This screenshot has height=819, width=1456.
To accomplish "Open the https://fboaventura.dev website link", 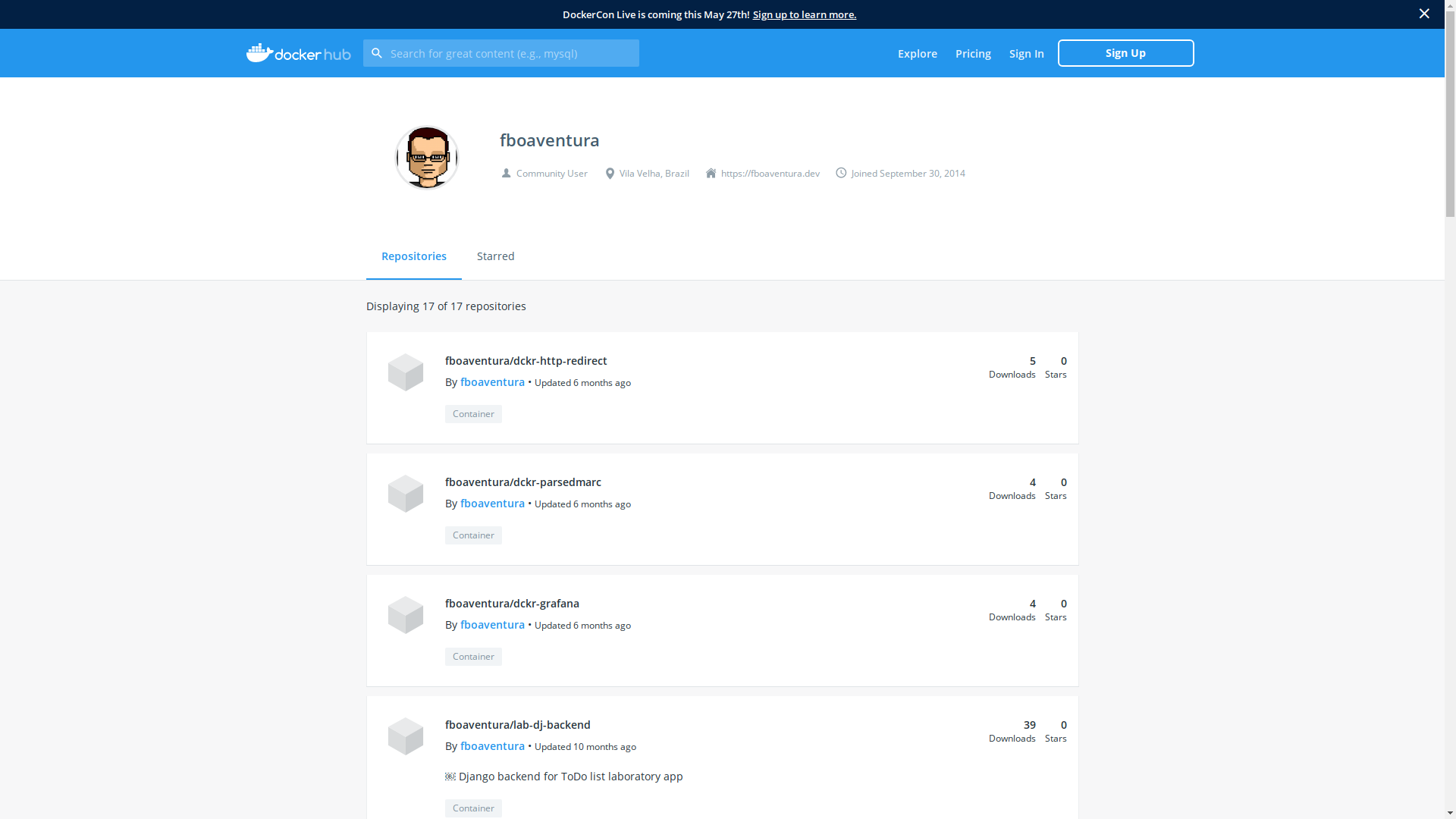I will click(x=770, y=174).
